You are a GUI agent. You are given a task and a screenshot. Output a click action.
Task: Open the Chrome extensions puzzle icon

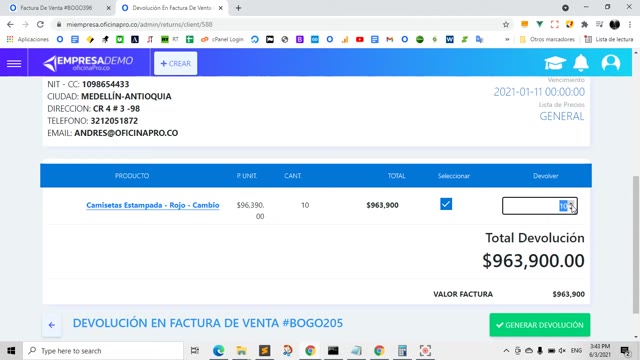[584, 24]
